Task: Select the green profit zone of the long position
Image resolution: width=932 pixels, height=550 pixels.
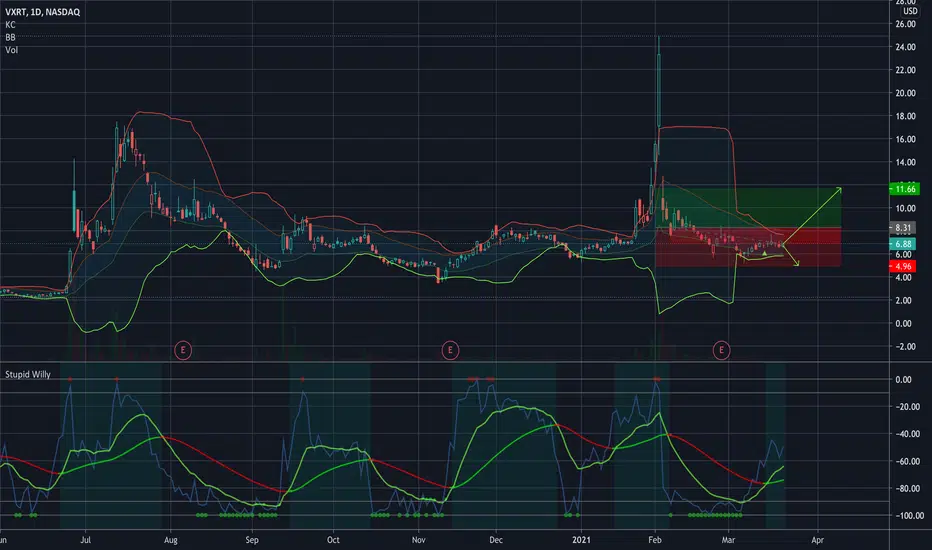Action: [x=748, y=208]
